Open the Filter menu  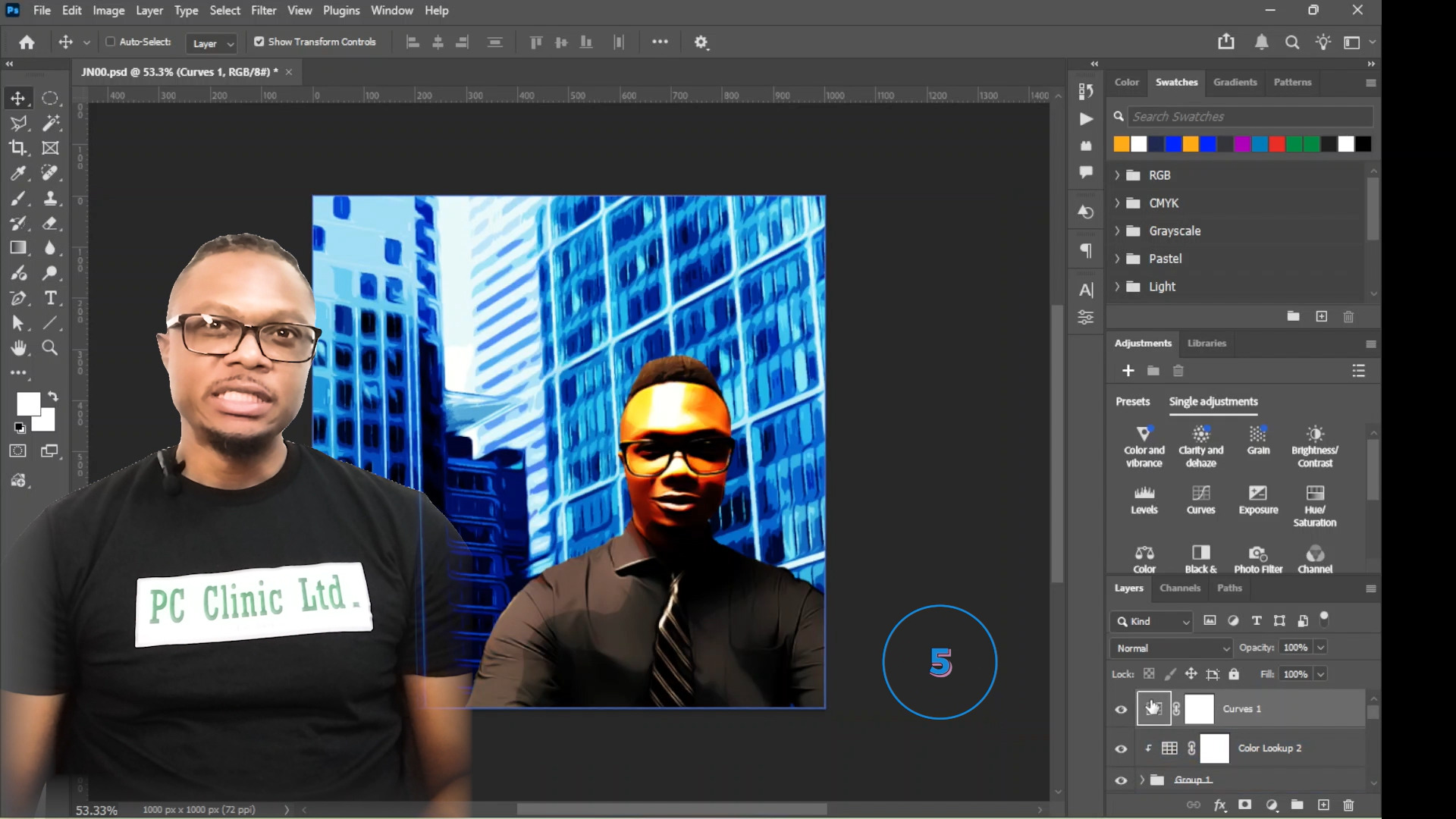pyautogui.click(x=263, y=11)
